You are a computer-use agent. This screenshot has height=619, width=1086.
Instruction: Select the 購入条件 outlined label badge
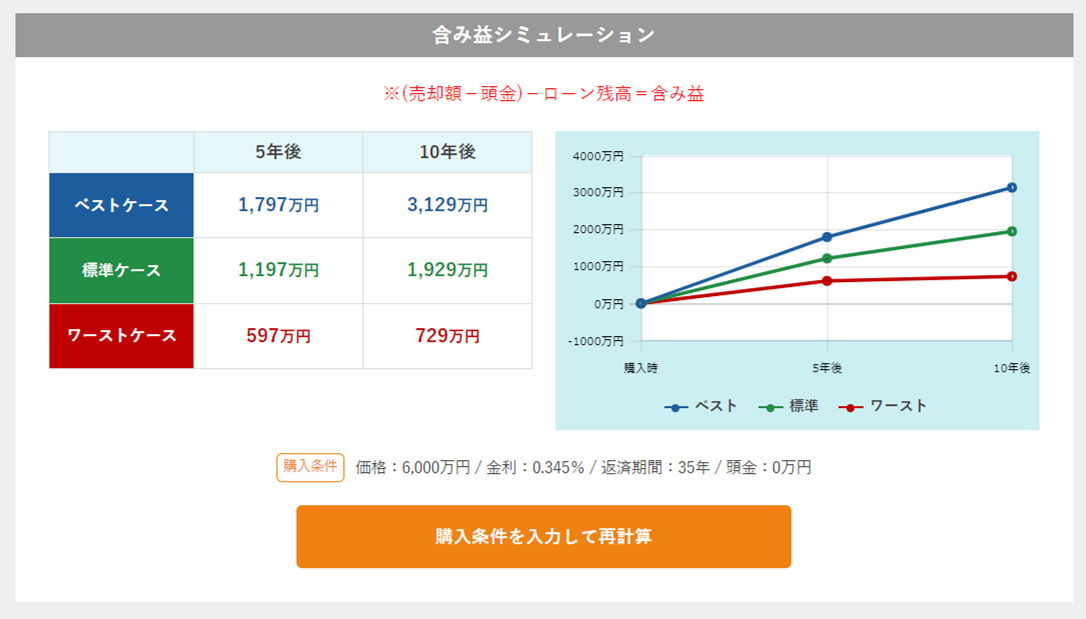point(310,467)
